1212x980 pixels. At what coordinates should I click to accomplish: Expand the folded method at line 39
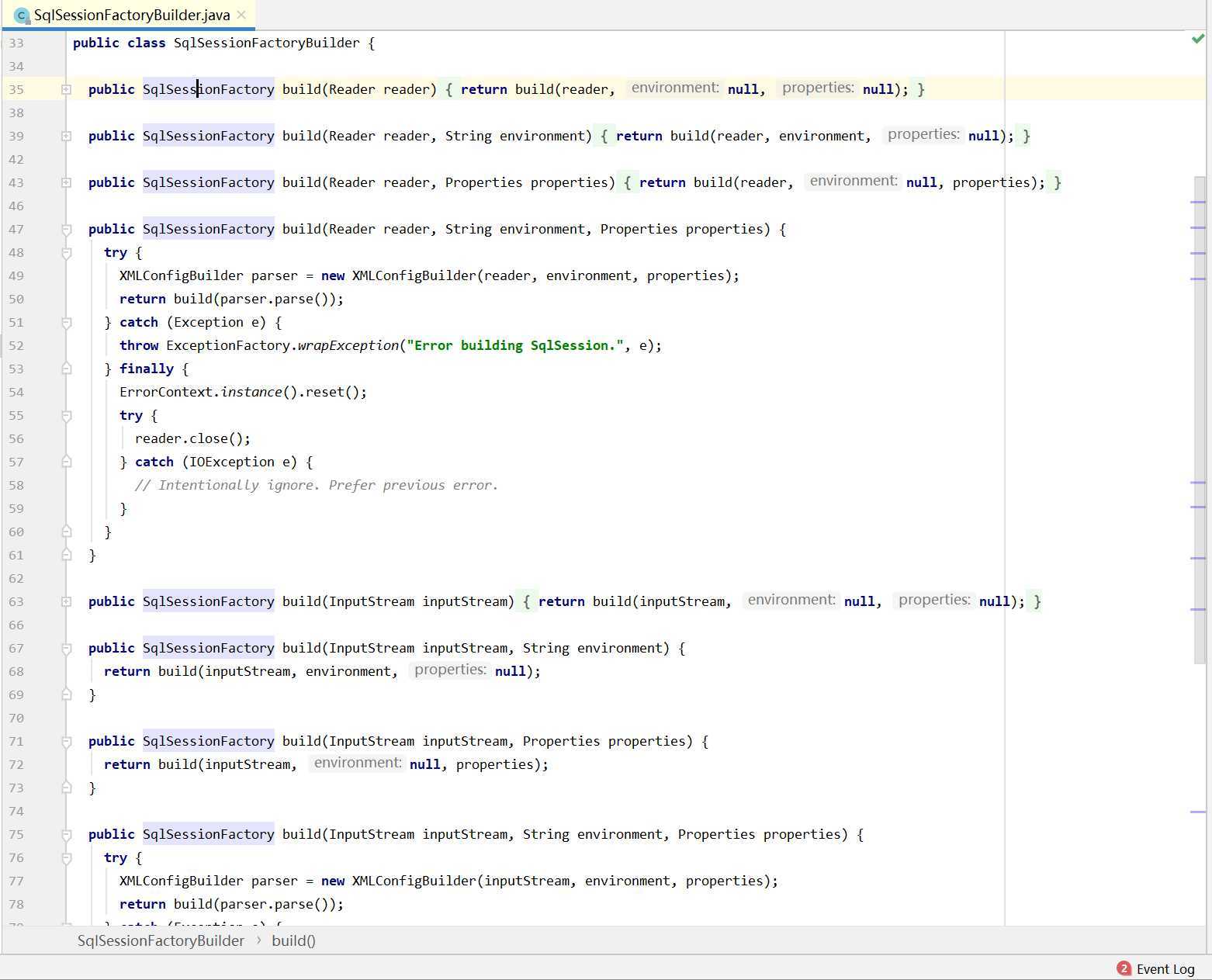[x=66, y=136]
